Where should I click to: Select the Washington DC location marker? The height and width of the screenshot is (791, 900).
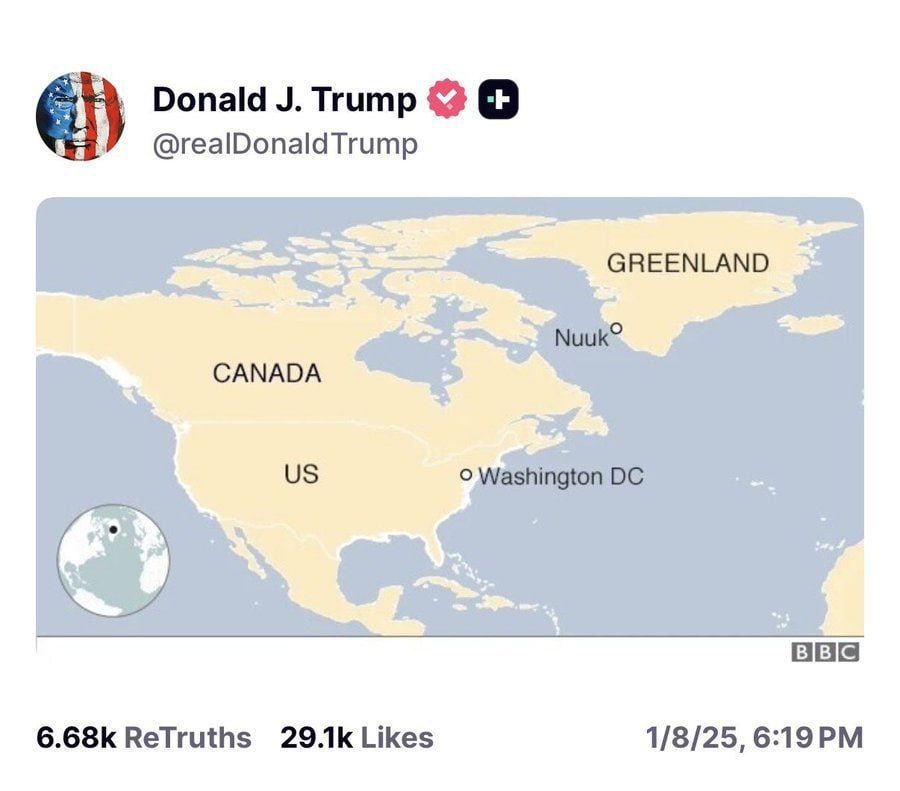(x=467, y=476)
